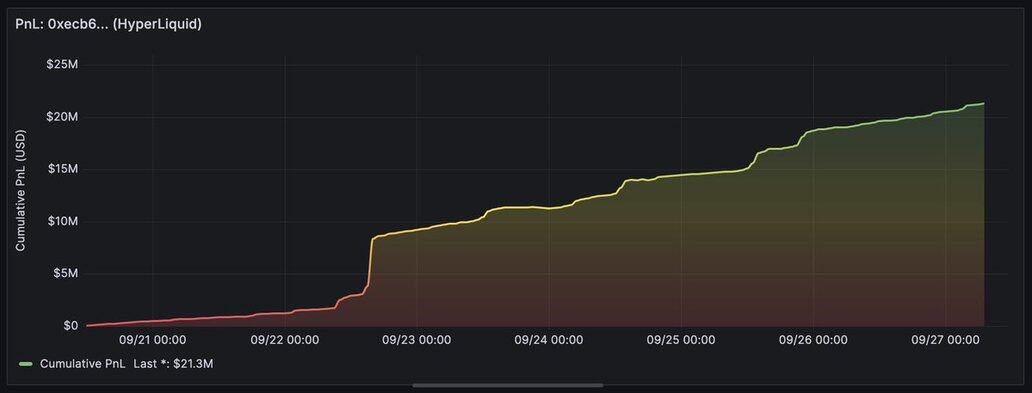The image size is (1032, 393).
Task: Click the $10M y-axis tick label
Action: tap(63, 221)
